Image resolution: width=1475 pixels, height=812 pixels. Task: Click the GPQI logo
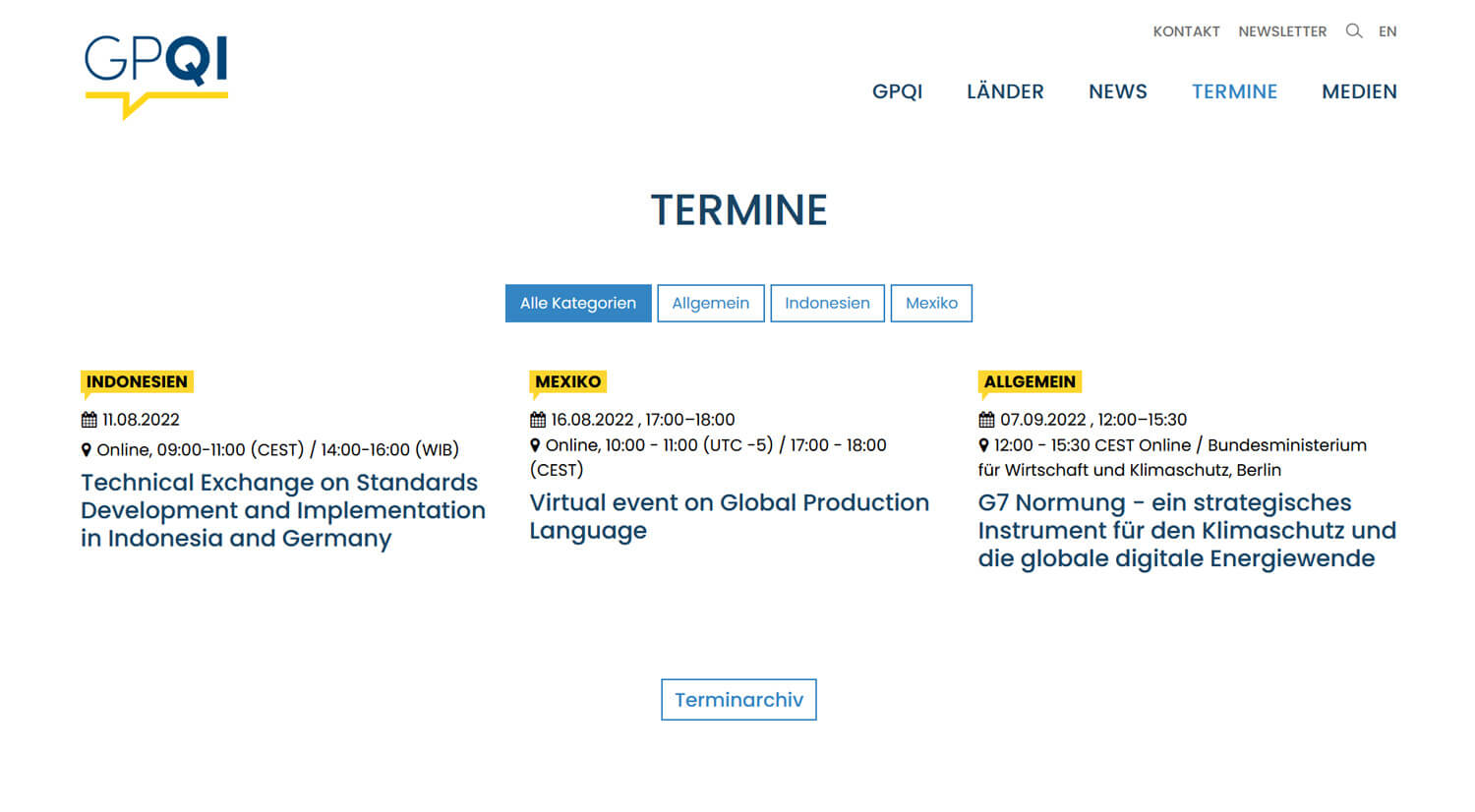[x=156, y=76]
